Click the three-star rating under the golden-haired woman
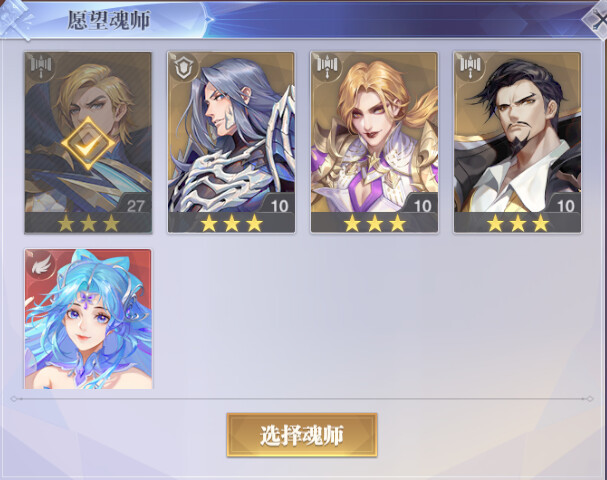The height and width of the screenshot is (480, 607). coord(374,223)
